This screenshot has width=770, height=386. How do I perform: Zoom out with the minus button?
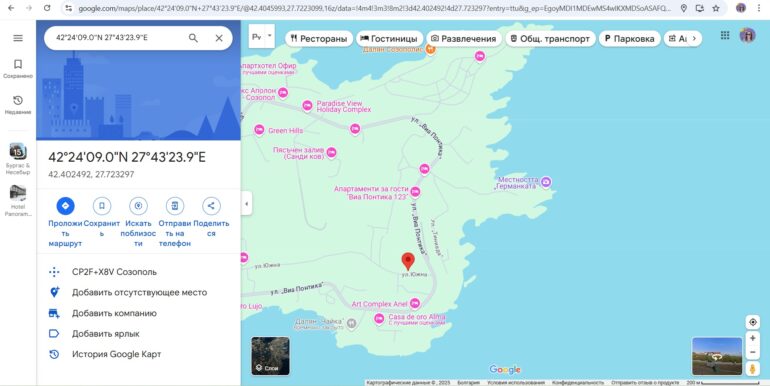(x=752, y=352)
